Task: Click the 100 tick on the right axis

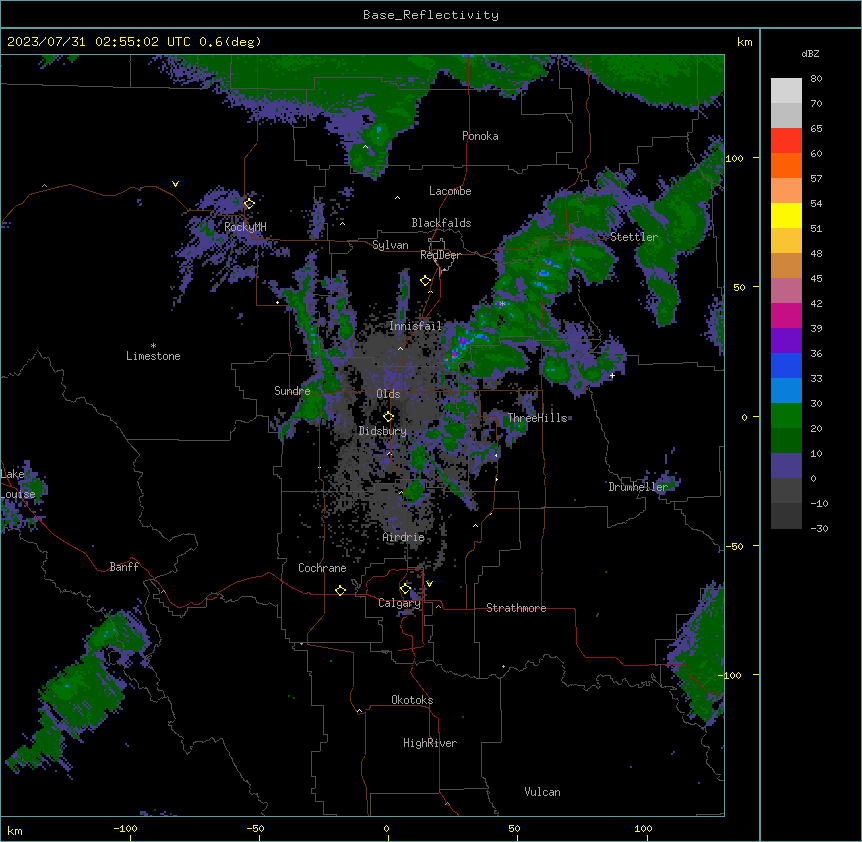Action: tap(734, 158)
